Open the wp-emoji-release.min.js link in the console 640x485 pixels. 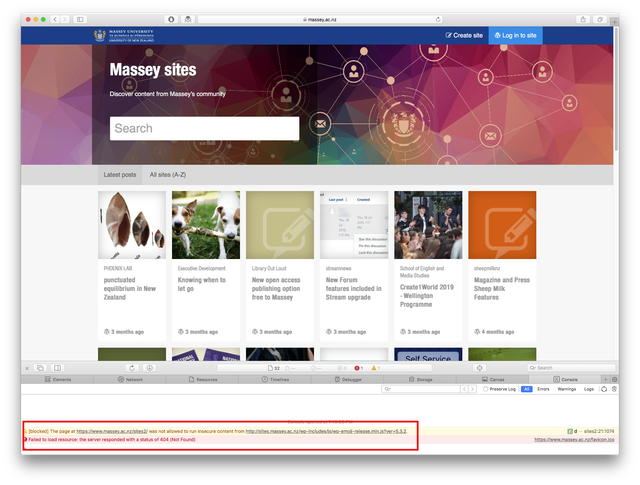click(x=326, y=431)
